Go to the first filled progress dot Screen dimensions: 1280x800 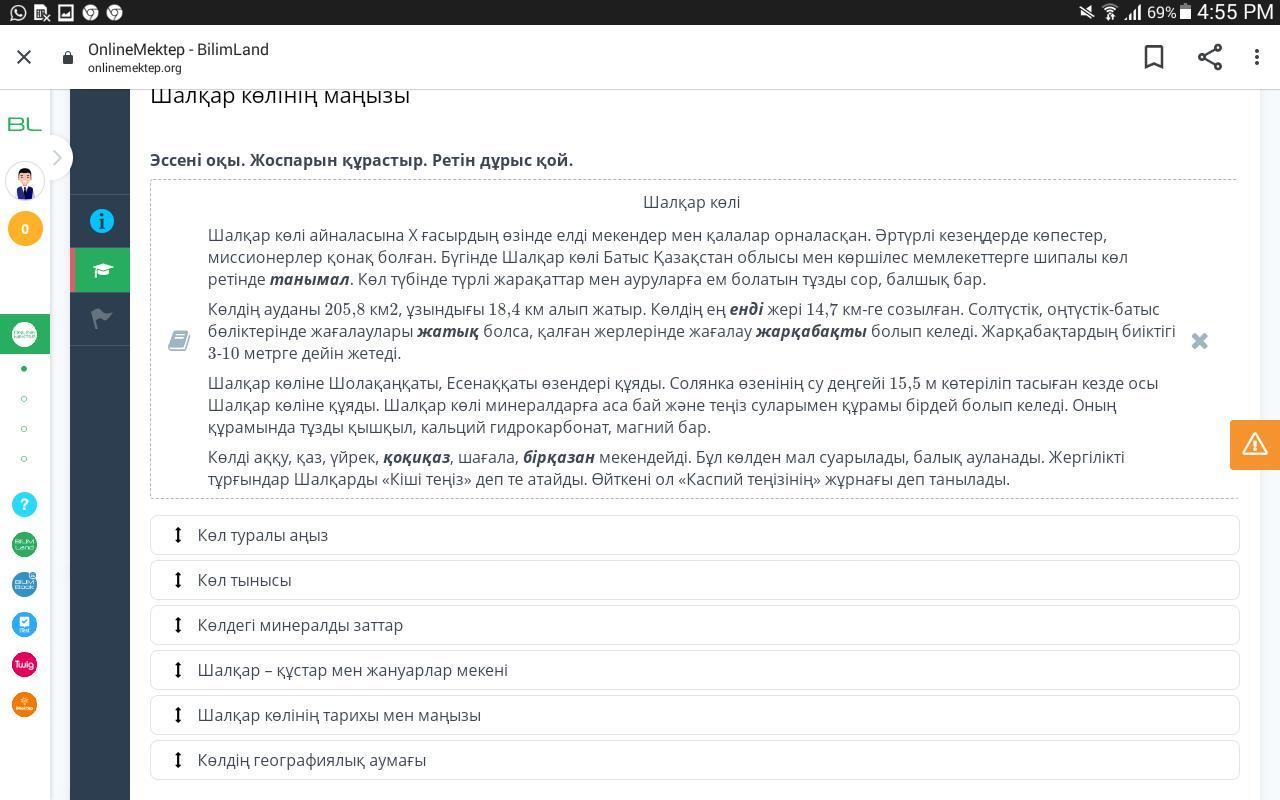[24, 368]
